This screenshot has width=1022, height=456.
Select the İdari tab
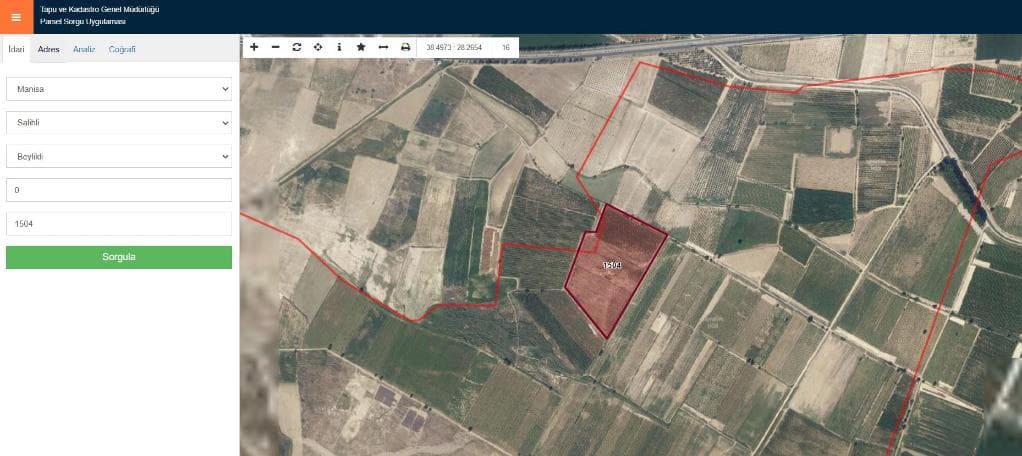click(16, 49)
